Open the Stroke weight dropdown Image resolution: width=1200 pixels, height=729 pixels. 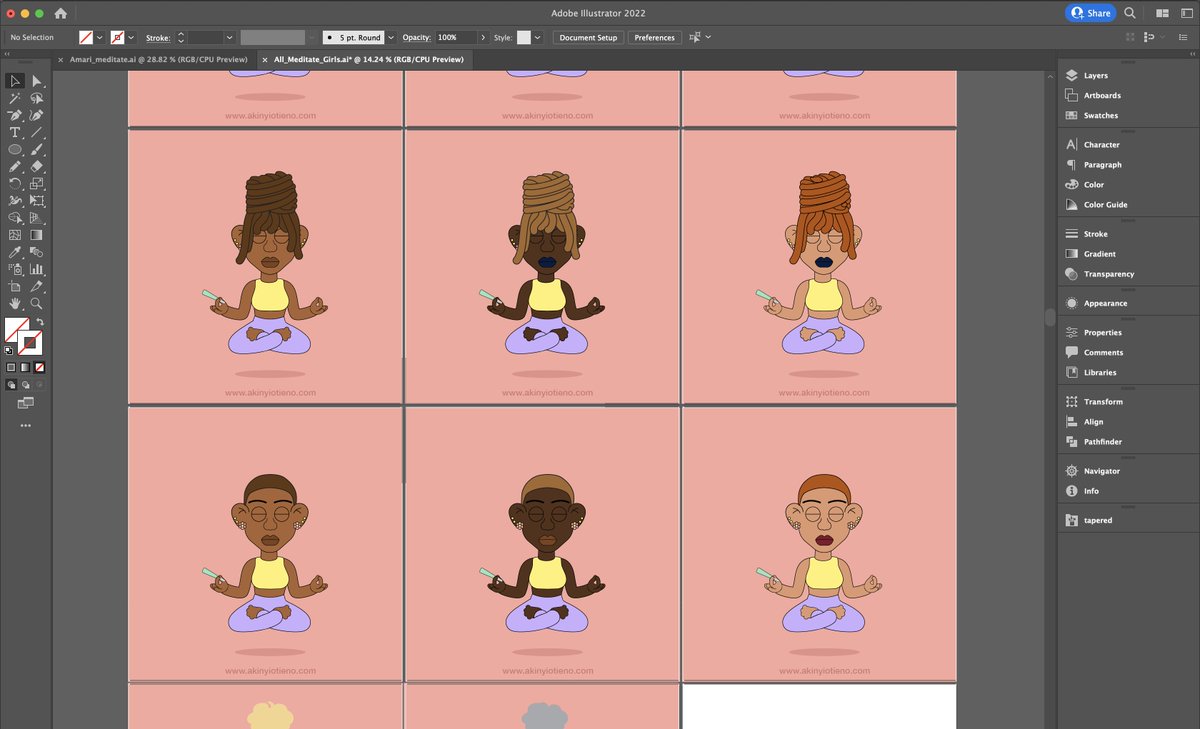point(229,37)
